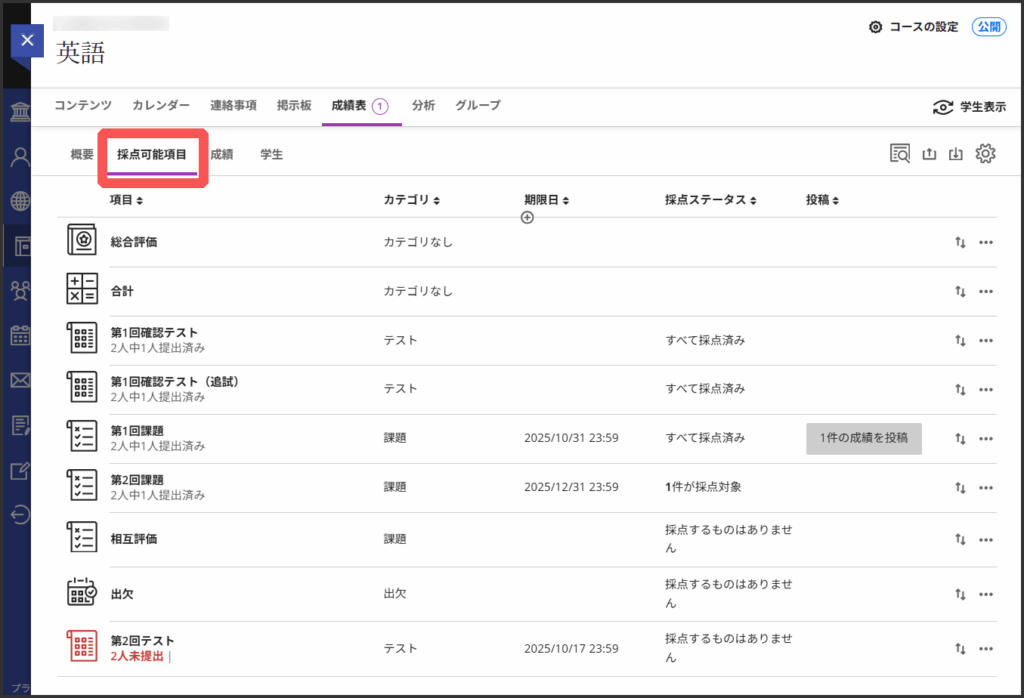This screenshot has height=698, width=1024.
Task: Select the 概要 sub-tab
Action: pos(82,155)
